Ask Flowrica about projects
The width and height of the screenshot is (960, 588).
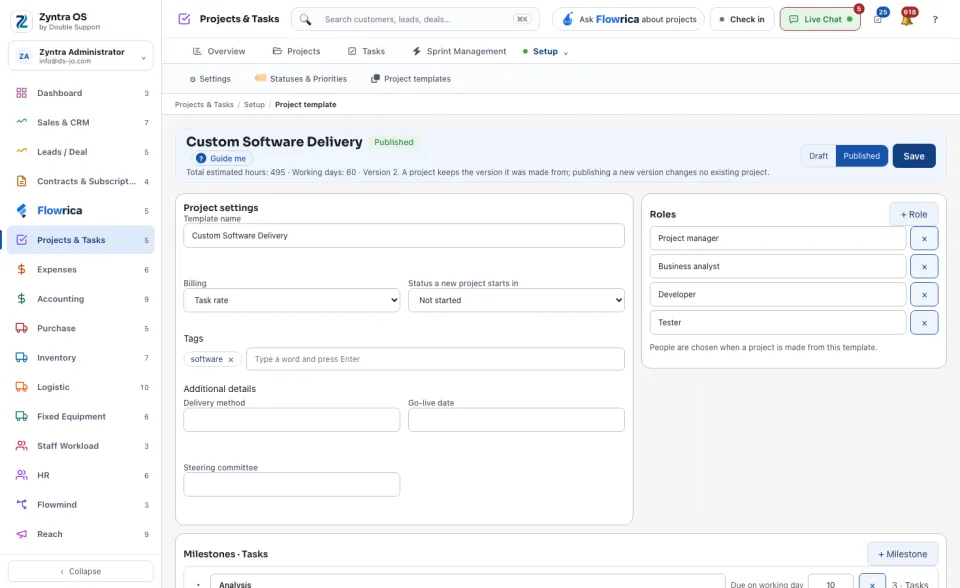[629, 20]
